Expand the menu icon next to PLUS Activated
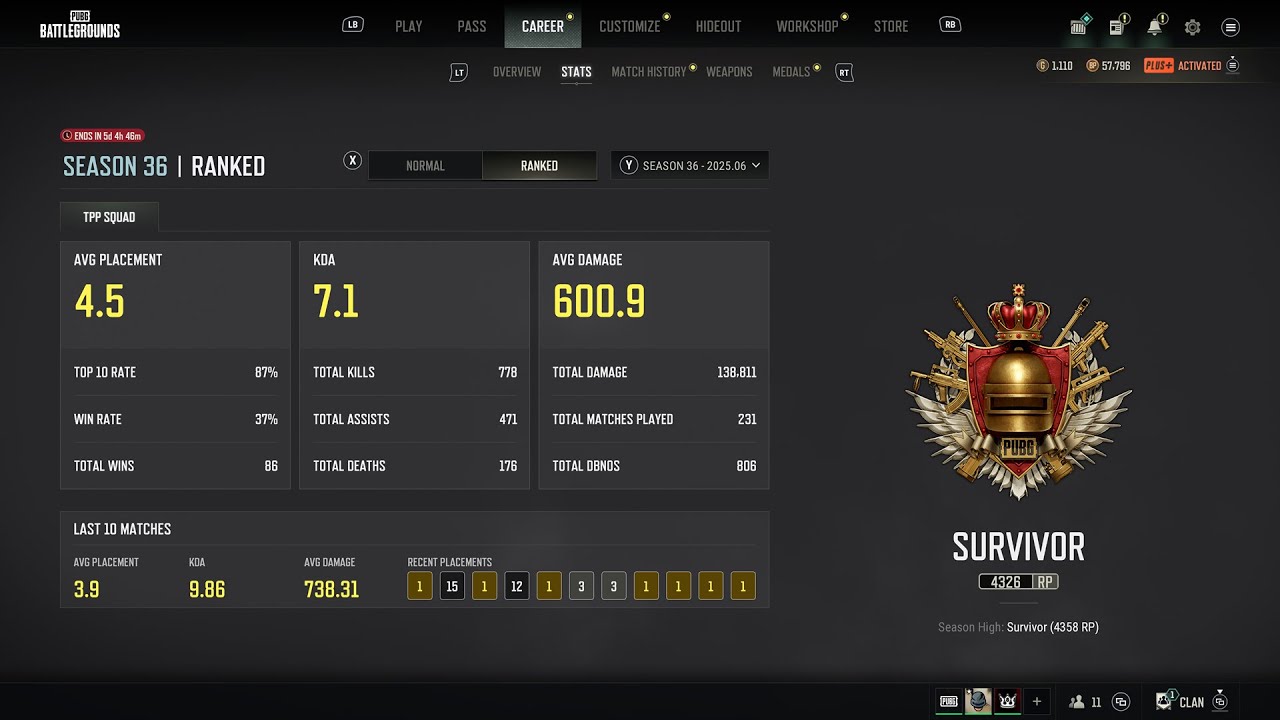The image size is (1280, 720). [x=1233, y=66]
